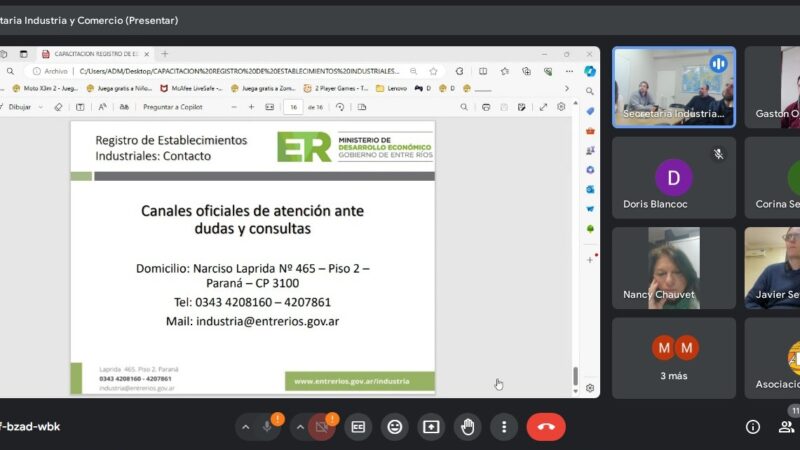Open the '2 Player Games' bookmark
Viewport: 800px width, 450px height.
[x=336, y=88]
